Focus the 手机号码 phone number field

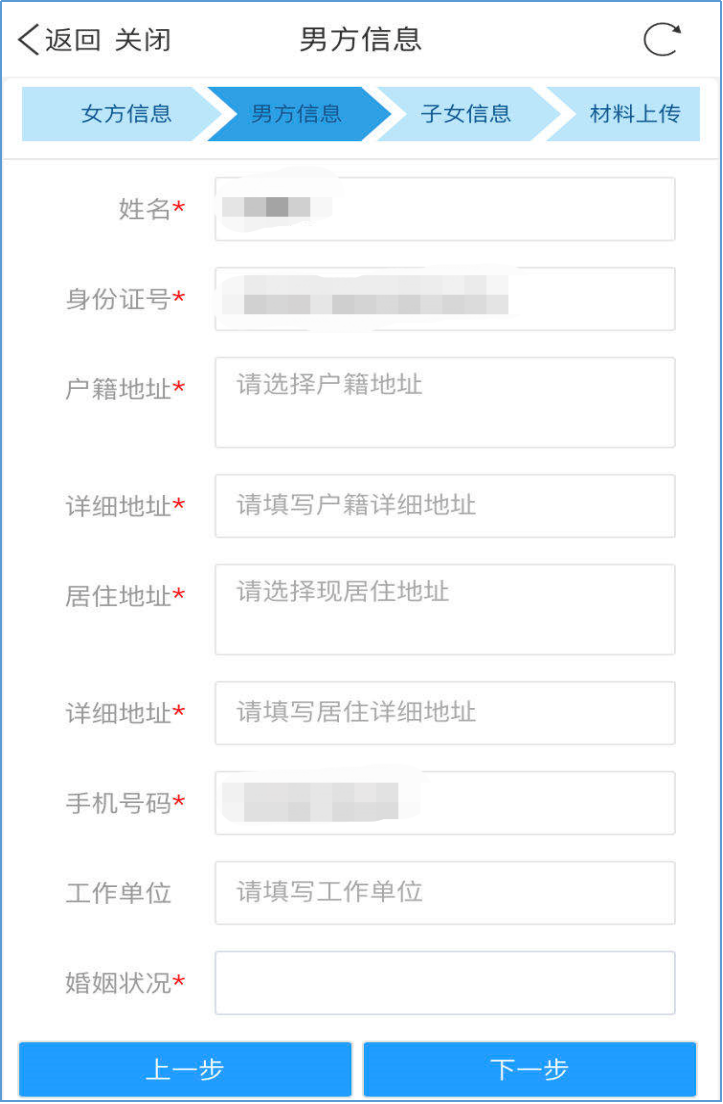pyautogui.click(x=445, y=803)
